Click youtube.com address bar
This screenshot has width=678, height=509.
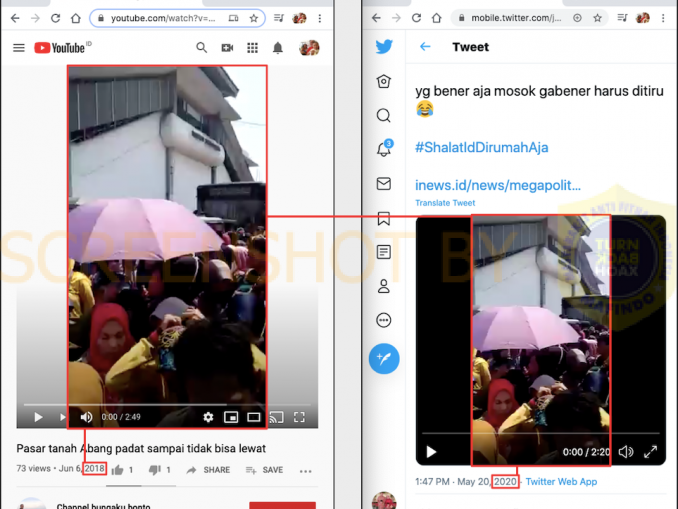pos(177,18)
